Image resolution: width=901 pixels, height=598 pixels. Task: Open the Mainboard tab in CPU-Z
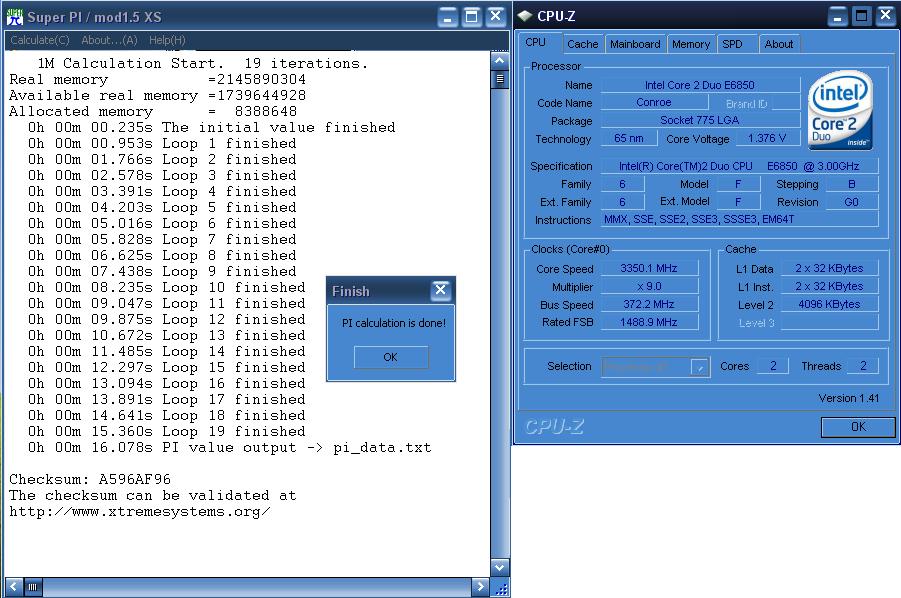tap(635, 44)
